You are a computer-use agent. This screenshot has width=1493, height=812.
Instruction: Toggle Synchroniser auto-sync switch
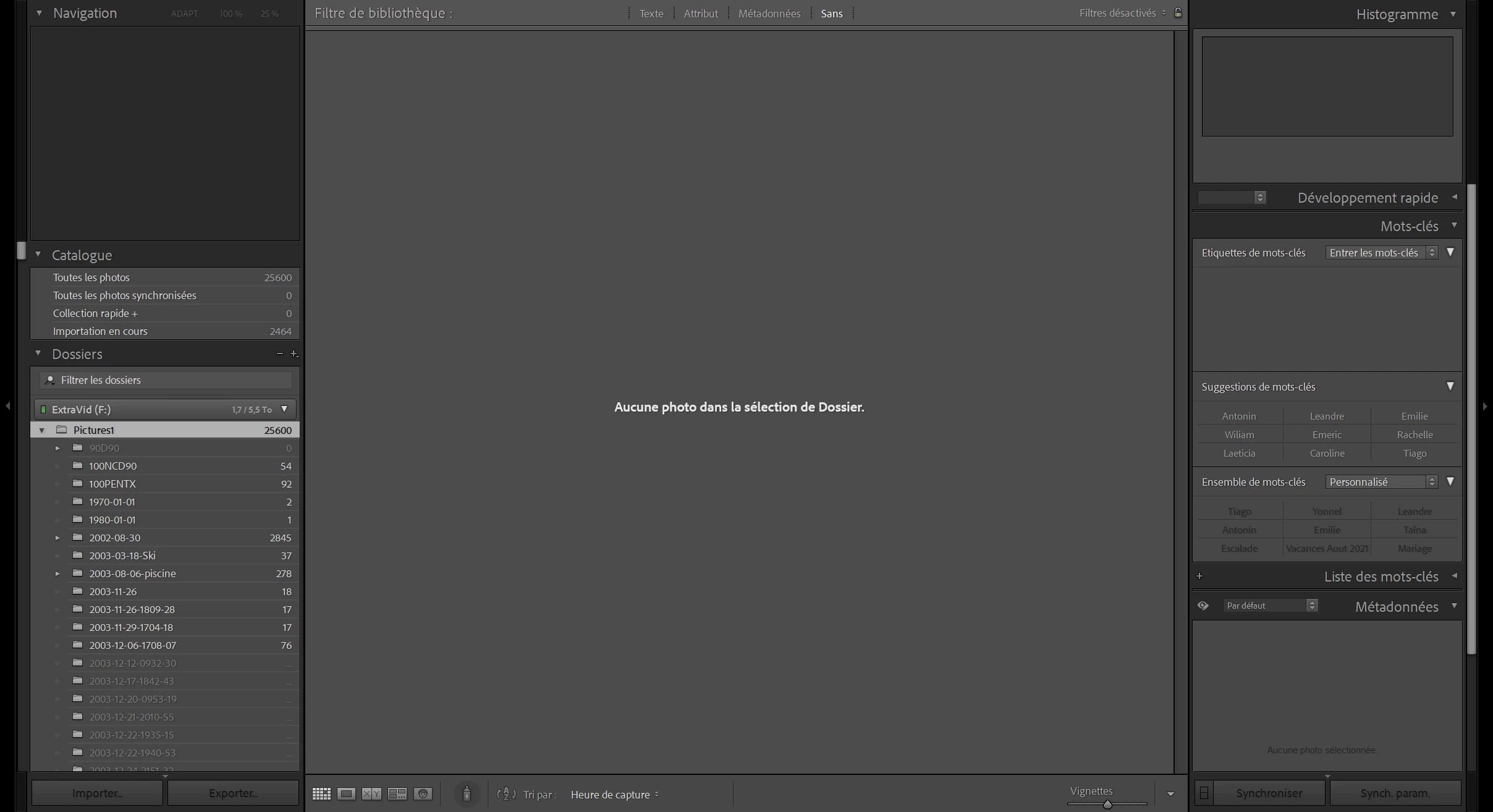(x=1204, y=793)
